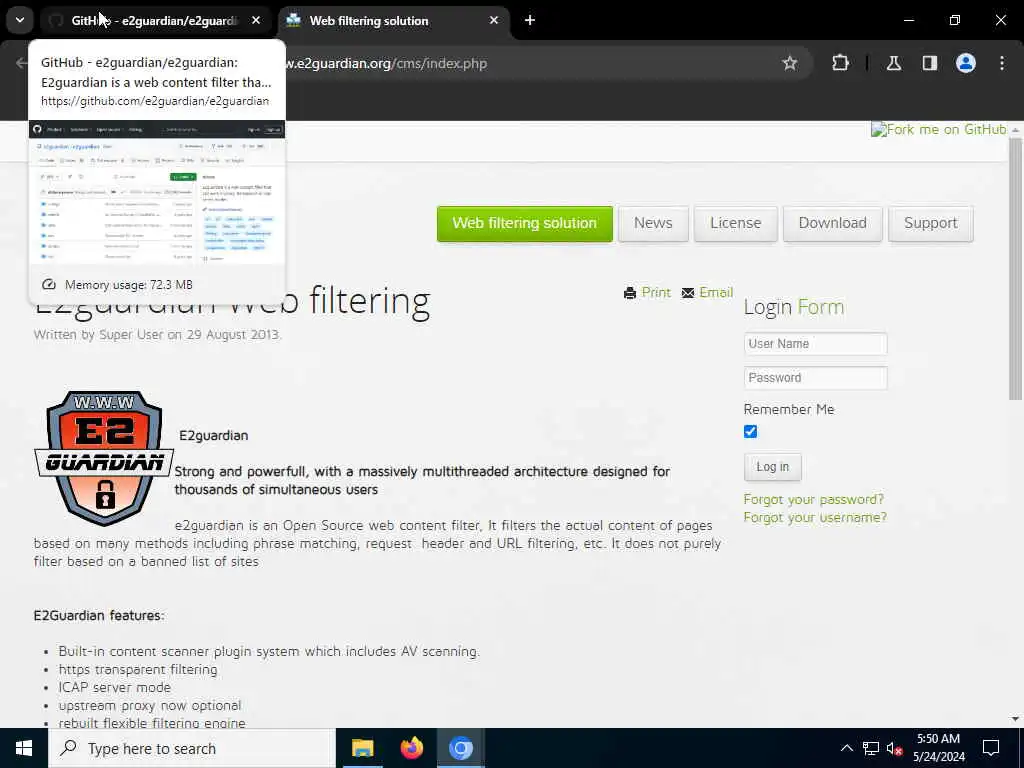The height and width of the screenshot is (768, 1024).
Task: Select the Web filtering solution tab
Action: coord(394,20)
